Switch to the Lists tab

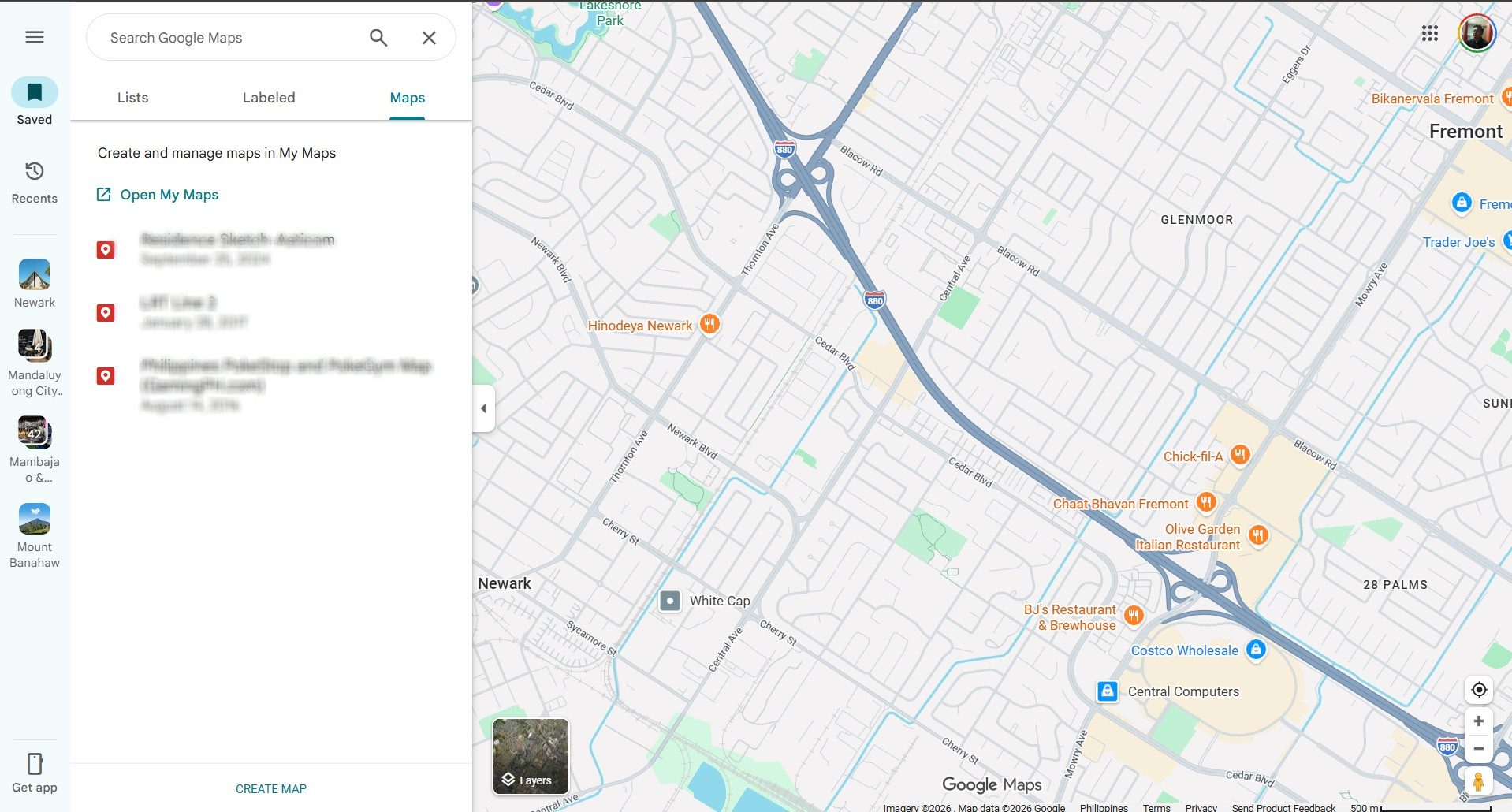tap(132, 98)
